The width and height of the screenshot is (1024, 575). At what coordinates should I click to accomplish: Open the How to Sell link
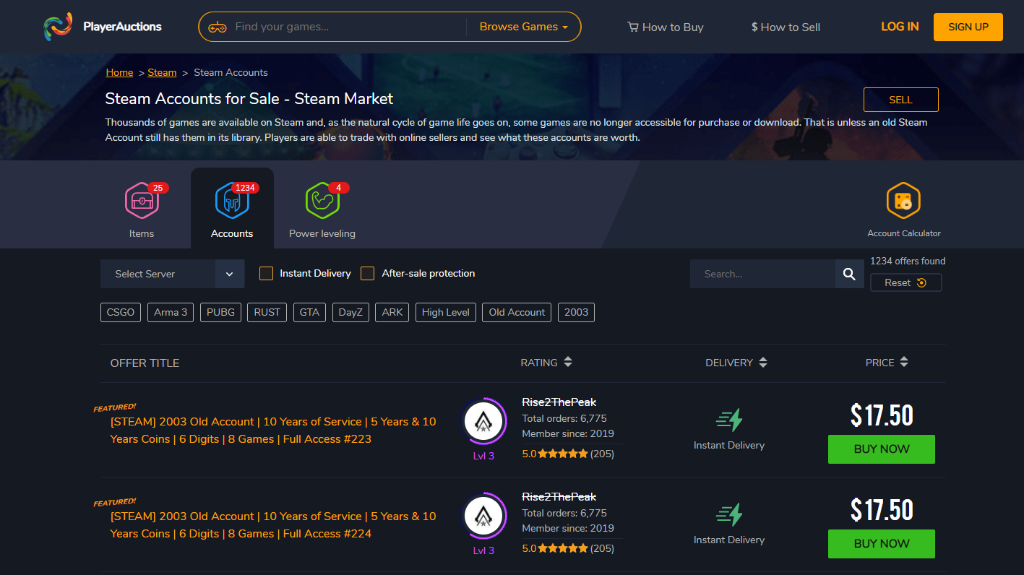786,27
